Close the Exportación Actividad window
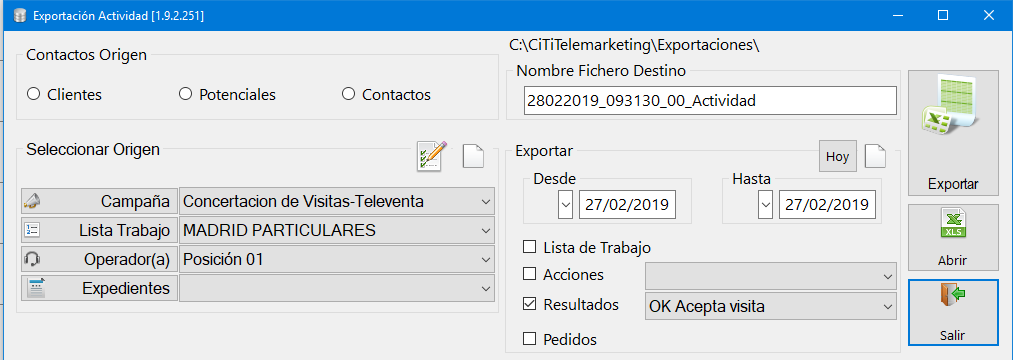The width and height of the screenshot is (1013, 360). coord(989,16)
